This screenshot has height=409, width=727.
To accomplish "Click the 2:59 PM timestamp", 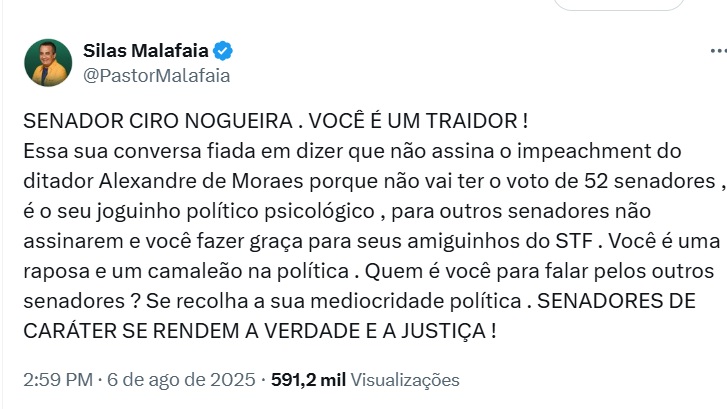I will click(58, 380).
